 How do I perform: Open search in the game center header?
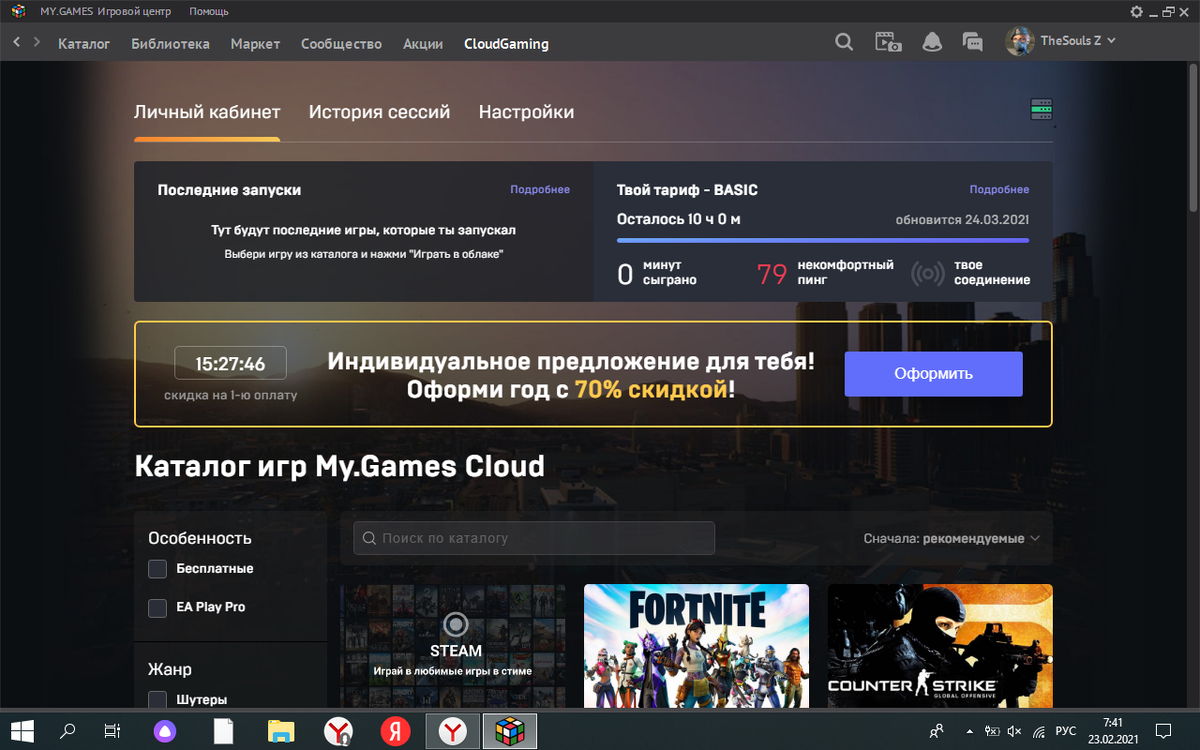tap(843, 42)
